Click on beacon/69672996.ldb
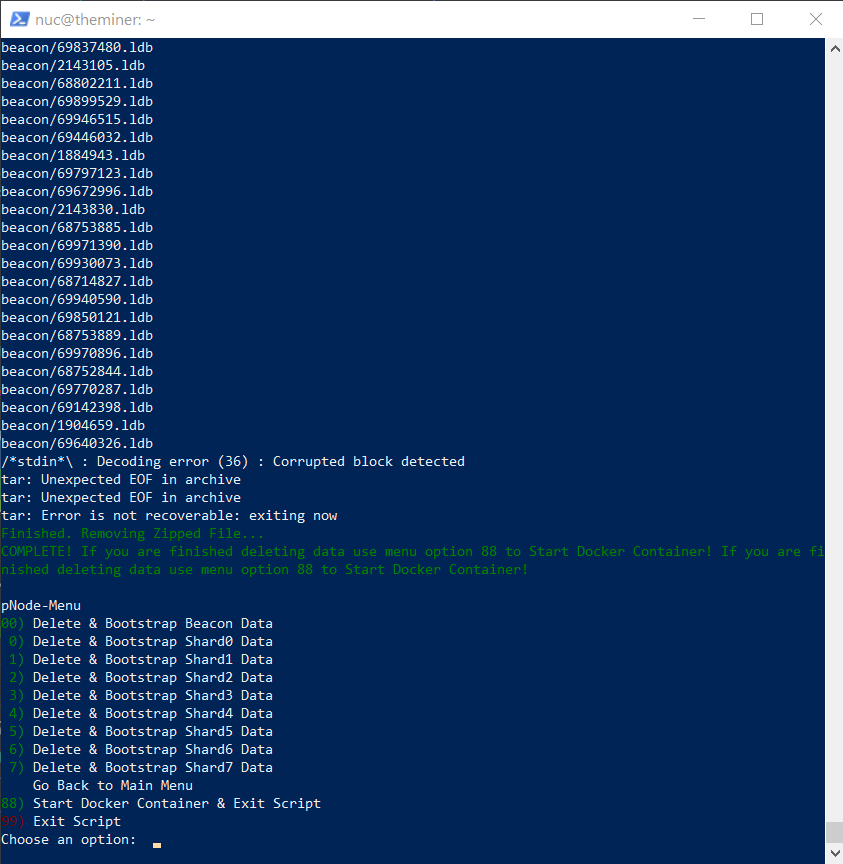The image size is (843, 864). point(77,192)
